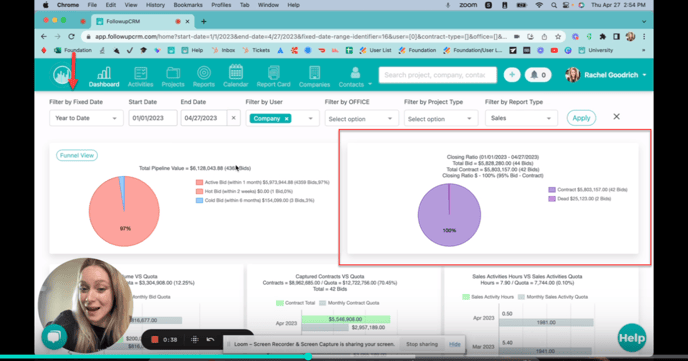Image resolution: width=688 pixels, height=361 pixels.
Task: Toggle Cold Bid legend entry
Action: pos(254,200)
